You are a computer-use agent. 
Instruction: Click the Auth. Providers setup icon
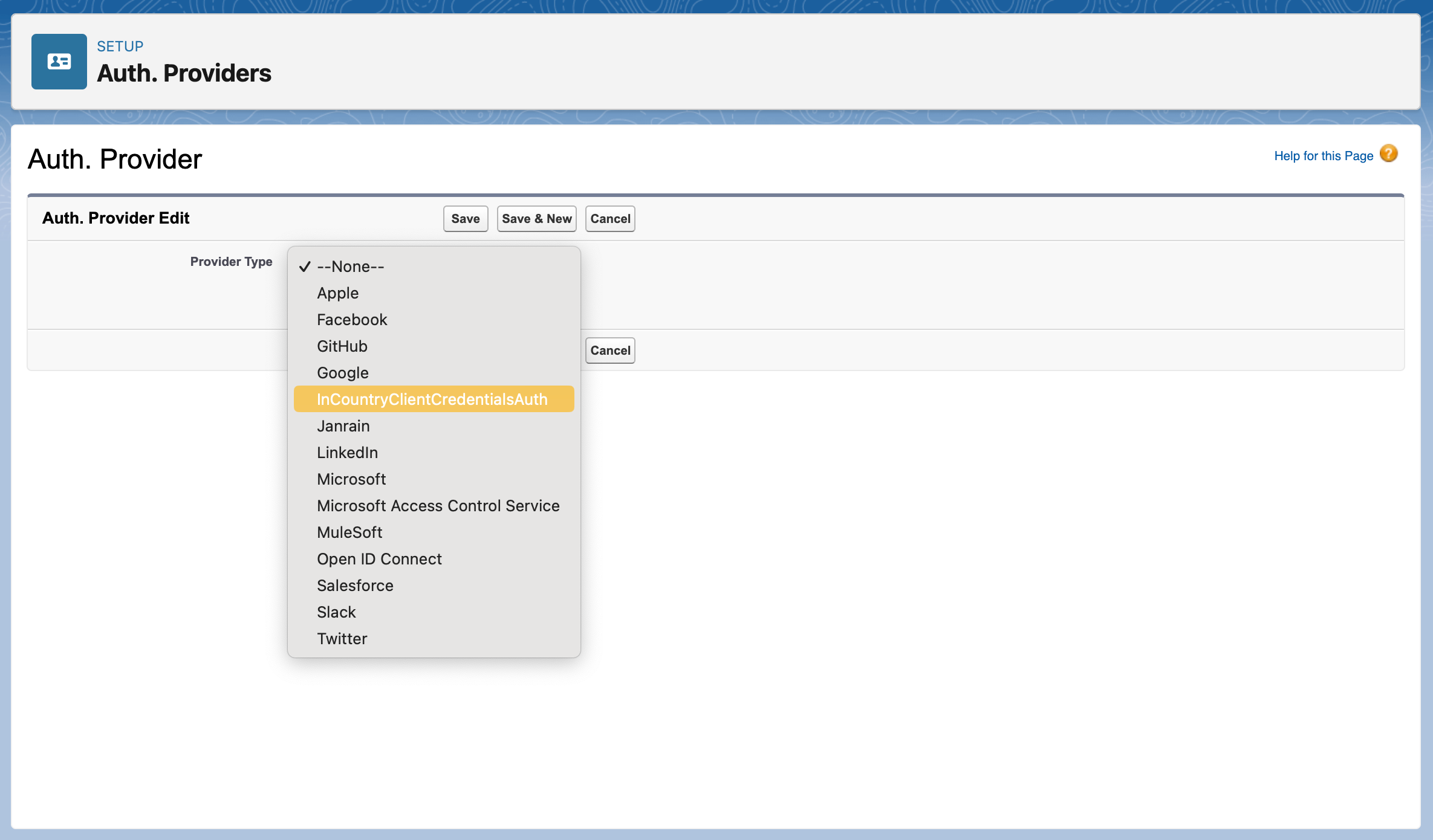59,62
